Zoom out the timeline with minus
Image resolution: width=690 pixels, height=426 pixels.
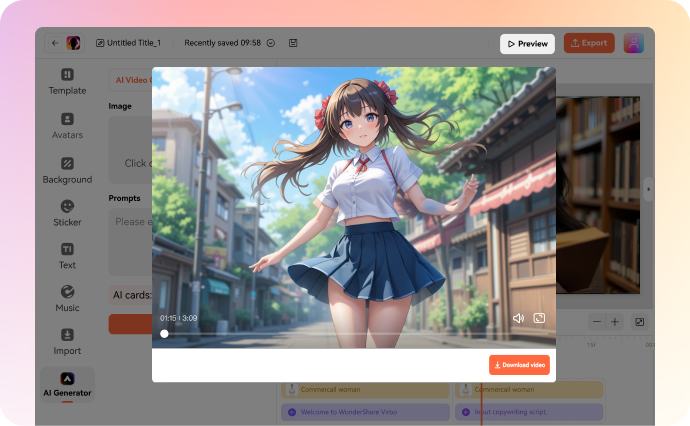[597, 322]
